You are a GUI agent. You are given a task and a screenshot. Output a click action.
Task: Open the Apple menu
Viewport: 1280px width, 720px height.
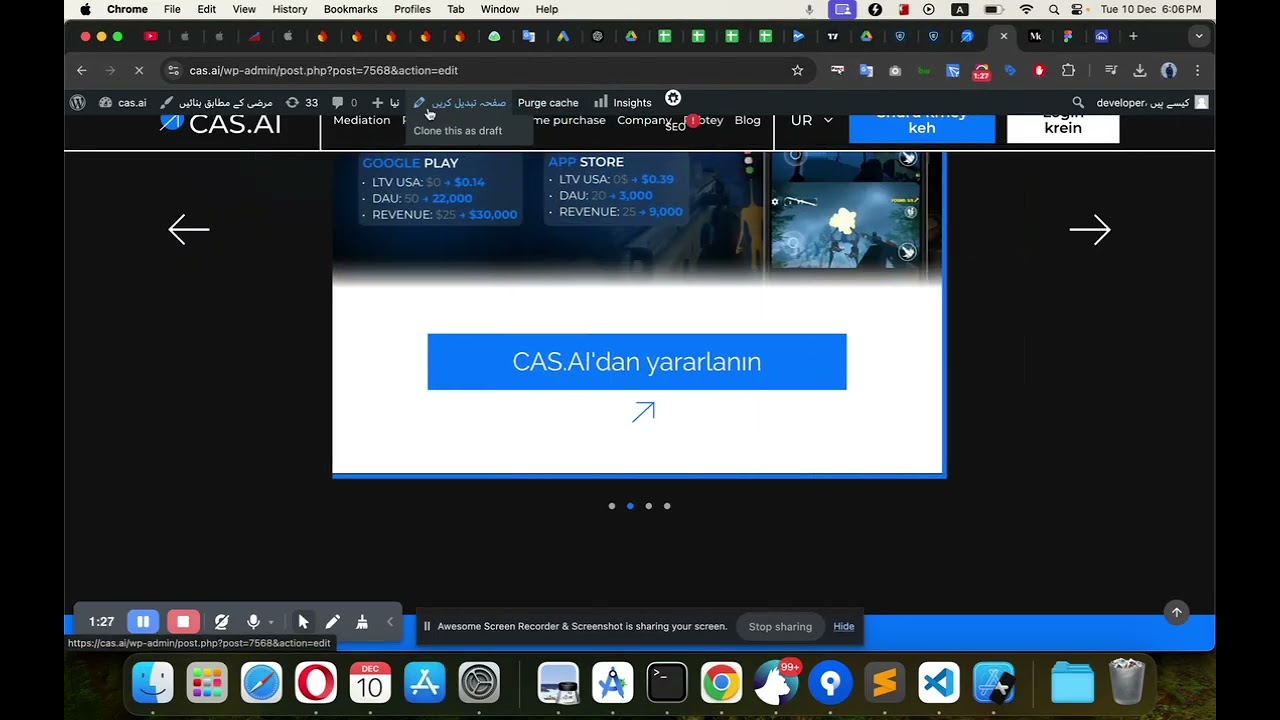(85, 9)
